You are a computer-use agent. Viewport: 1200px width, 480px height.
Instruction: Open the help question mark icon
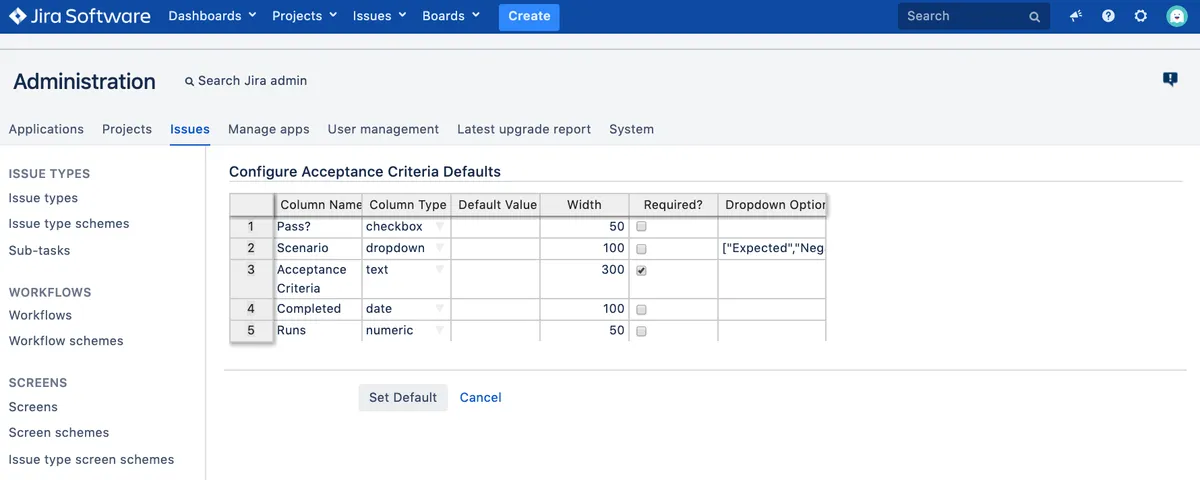tap(1108, 16)
